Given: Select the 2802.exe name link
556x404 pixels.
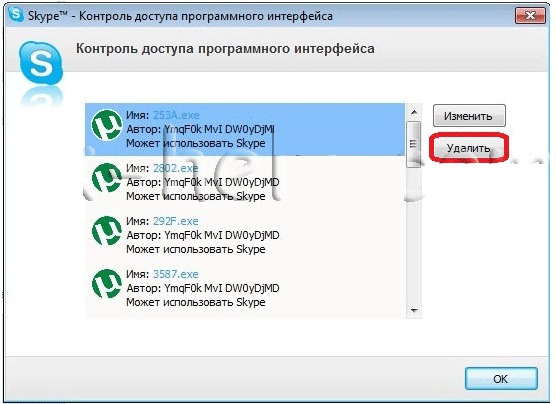Looking at the screenshot, I should (176, 168).
